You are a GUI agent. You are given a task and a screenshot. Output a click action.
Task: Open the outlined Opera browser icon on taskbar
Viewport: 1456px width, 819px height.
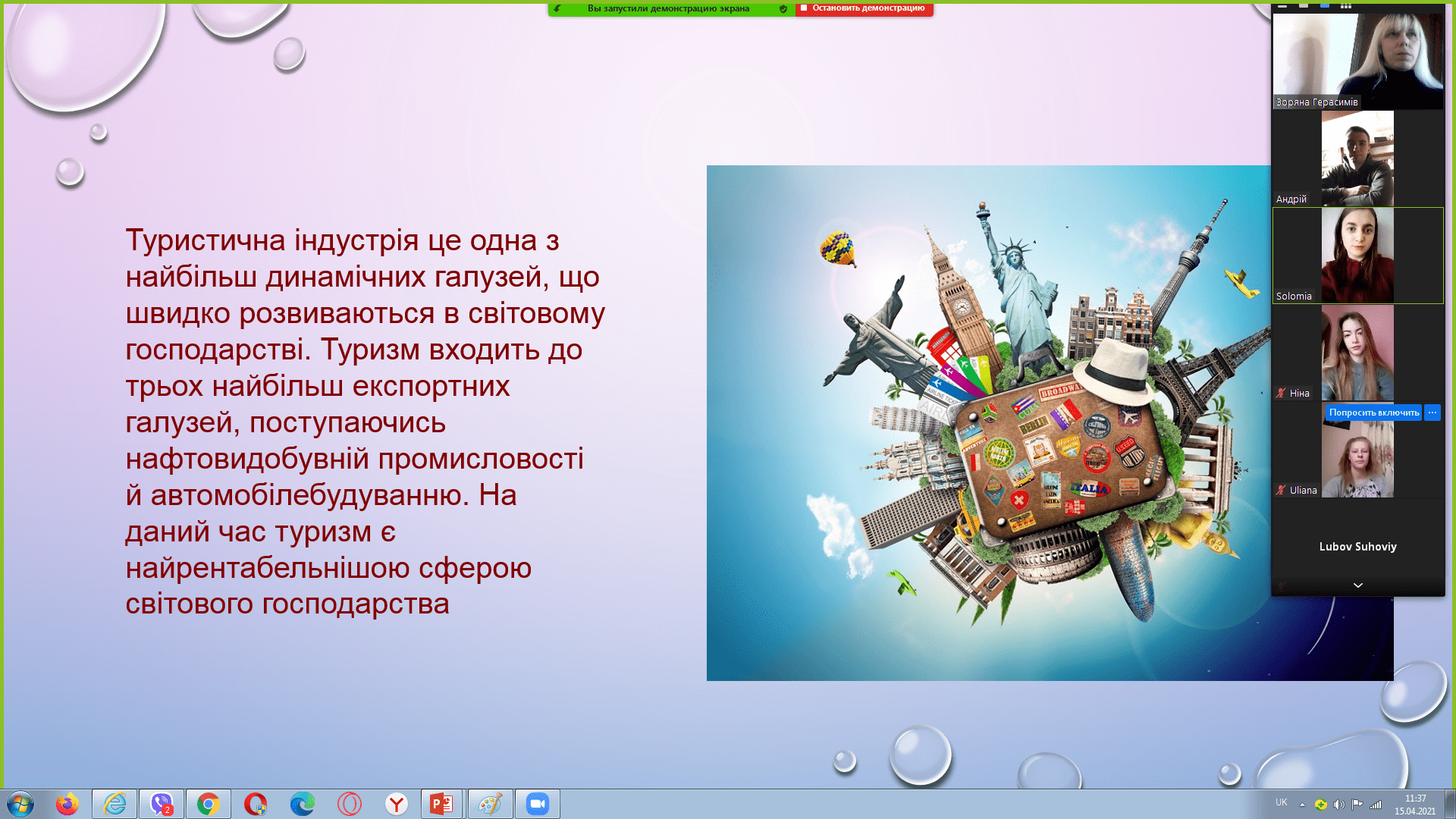[x=350, y=804]
